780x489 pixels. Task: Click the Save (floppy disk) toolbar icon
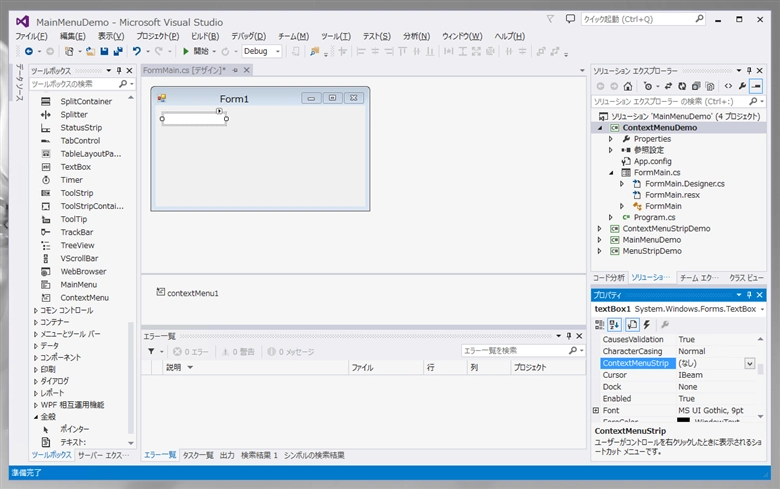pyautogui.click(x=104, y=51)
